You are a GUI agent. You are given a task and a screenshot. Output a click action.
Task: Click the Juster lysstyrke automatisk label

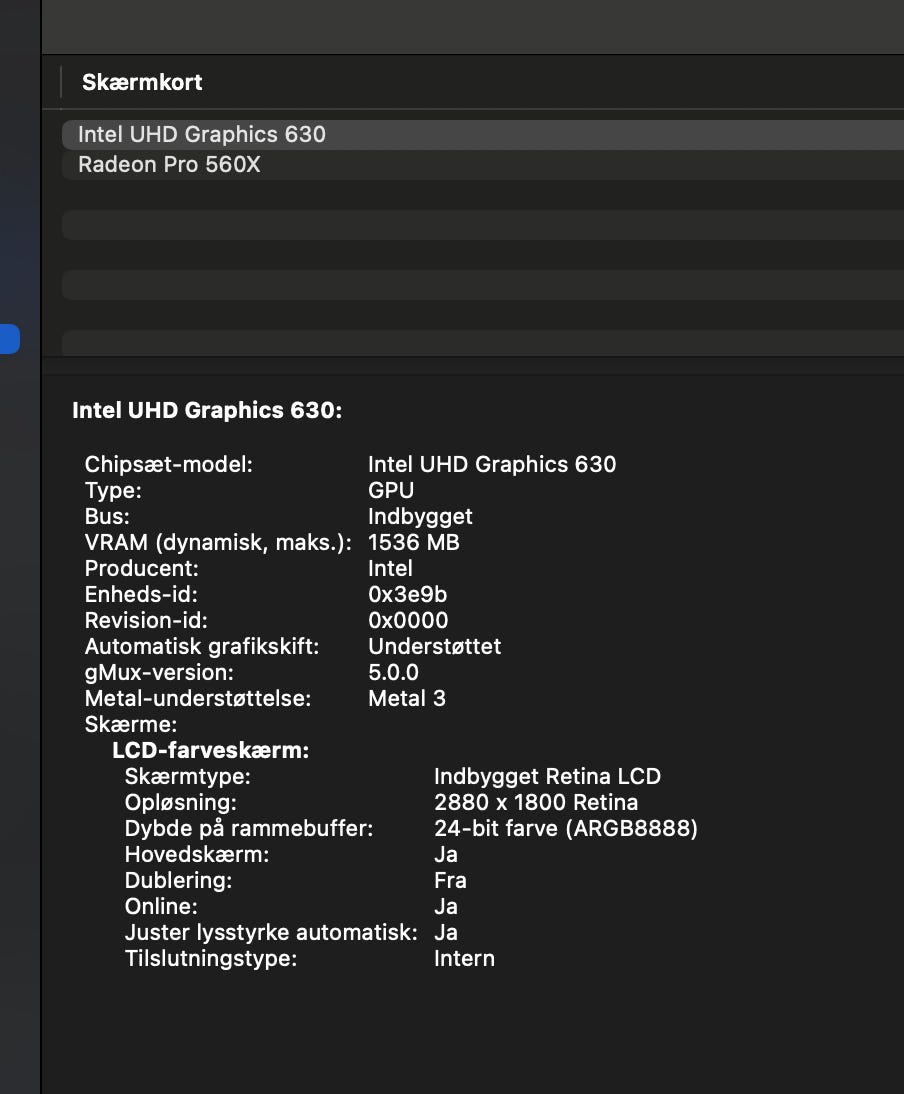(271, 933)
